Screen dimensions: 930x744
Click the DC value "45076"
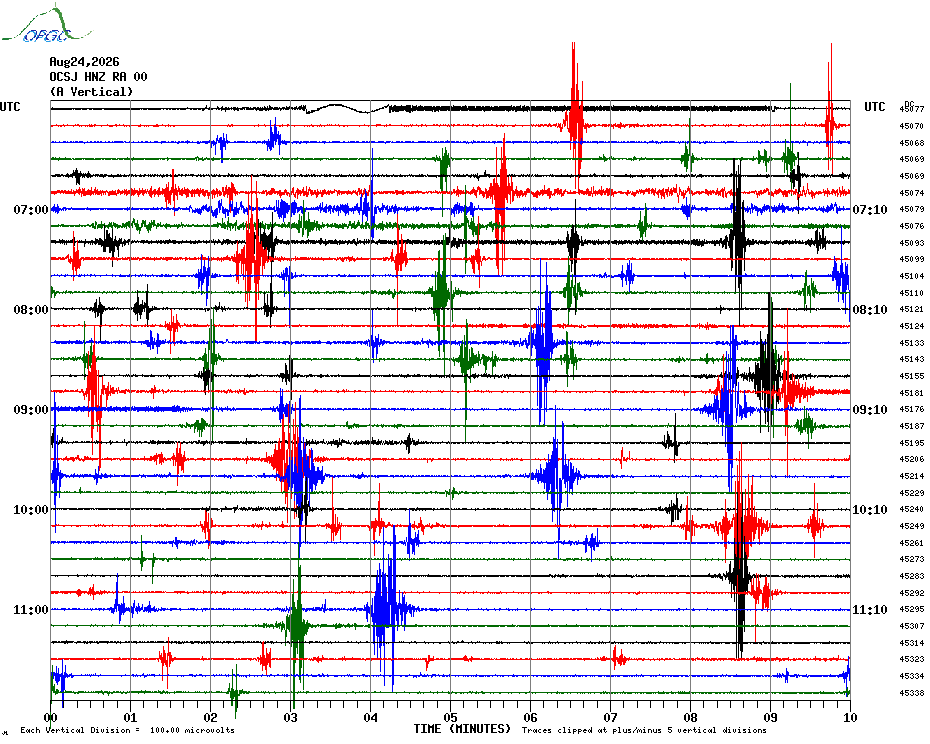click(912, 226)
